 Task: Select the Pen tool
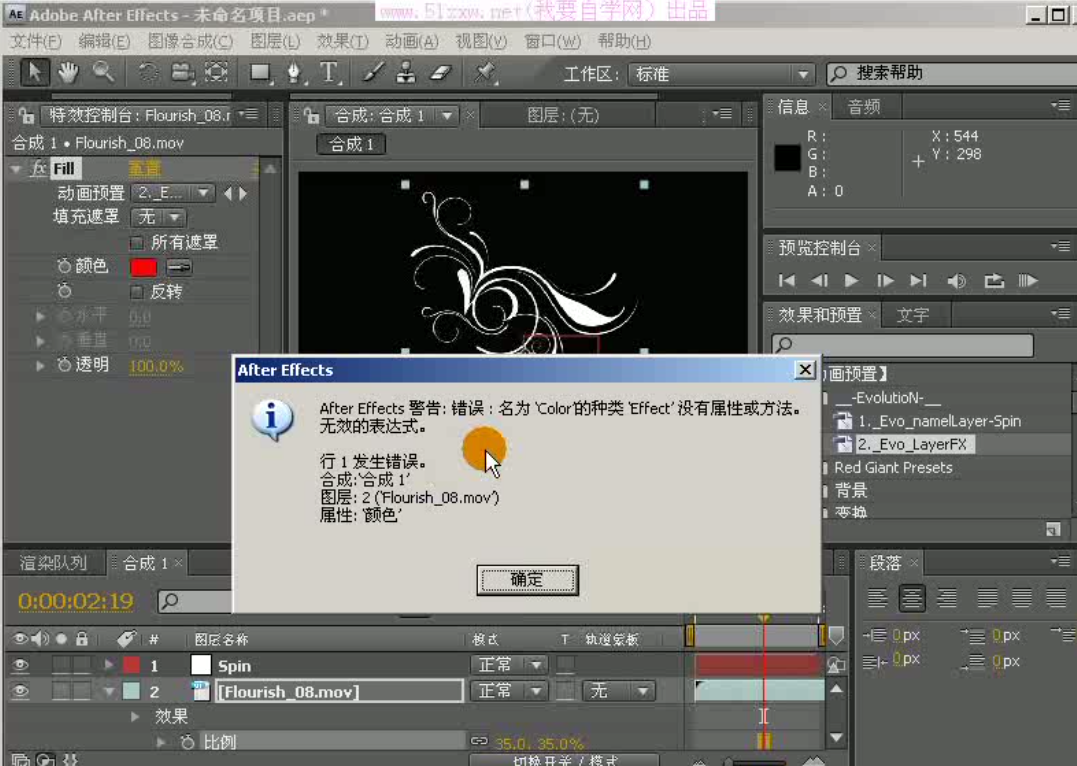[x=295, y=72]
